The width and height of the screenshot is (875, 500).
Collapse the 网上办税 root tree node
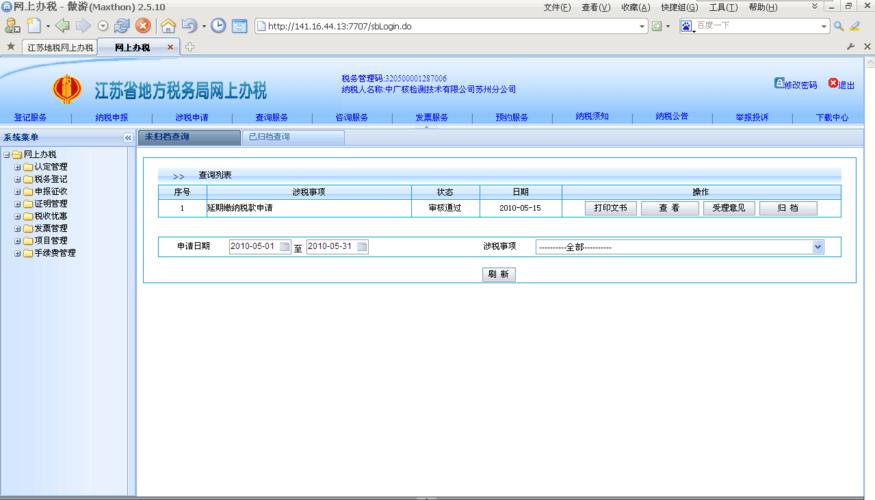(x=7, y=155)
